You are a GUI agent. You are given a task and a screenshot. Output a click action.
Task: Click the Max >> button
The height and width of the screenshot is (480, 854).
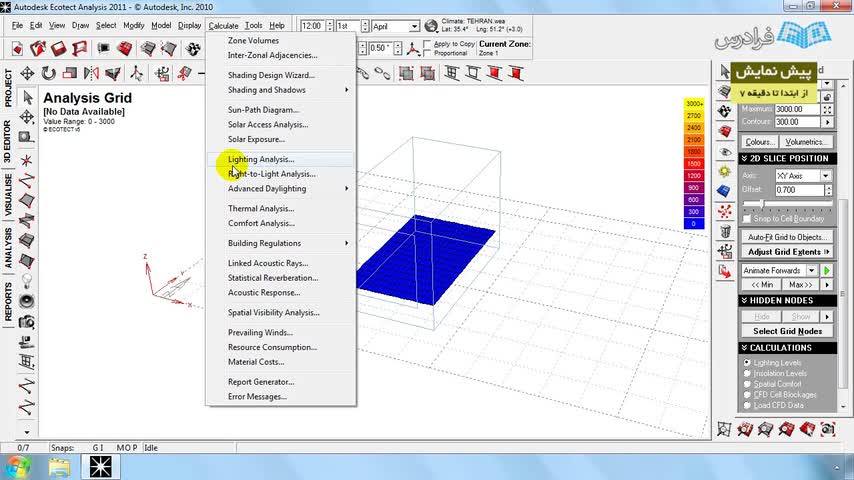click(x=801, y=285)
